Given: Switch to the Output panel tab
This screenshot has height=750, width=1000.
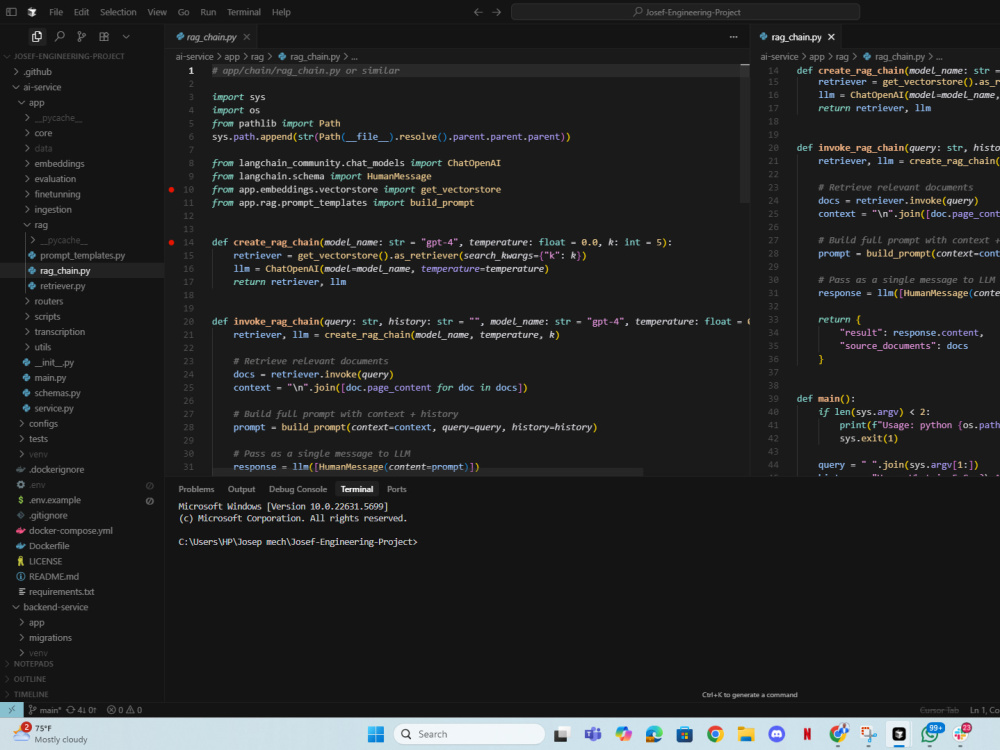Looking at the screenshot, I should tap(241, 489).
